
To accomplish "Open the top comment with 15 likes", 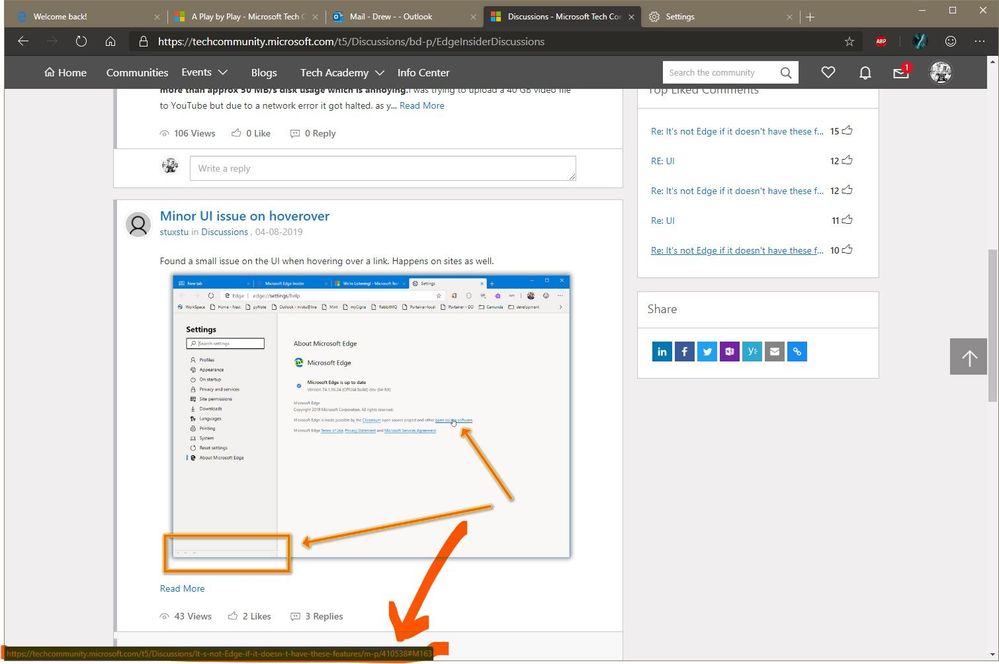I will click(x=737, y=131).
